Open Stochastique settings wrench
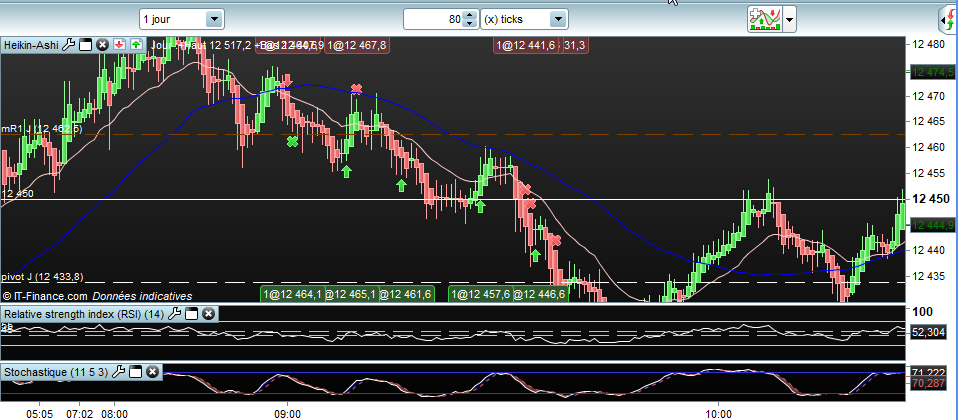Viewport: 958px width, 420px height. point(119,372)
